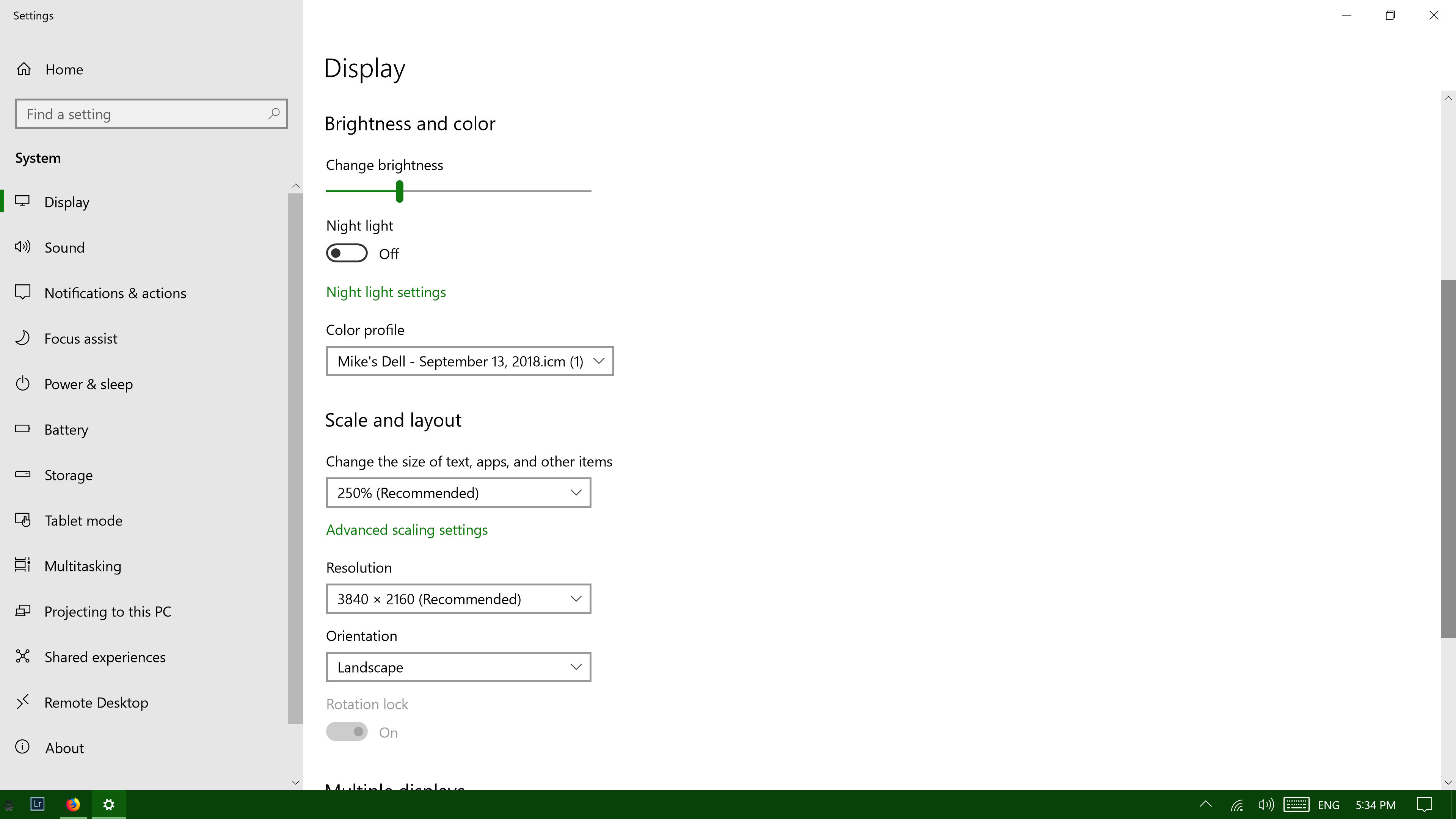Select Storage in the sidebar
The width and height of the screenshot is (1456, 819).
point(68,475)
